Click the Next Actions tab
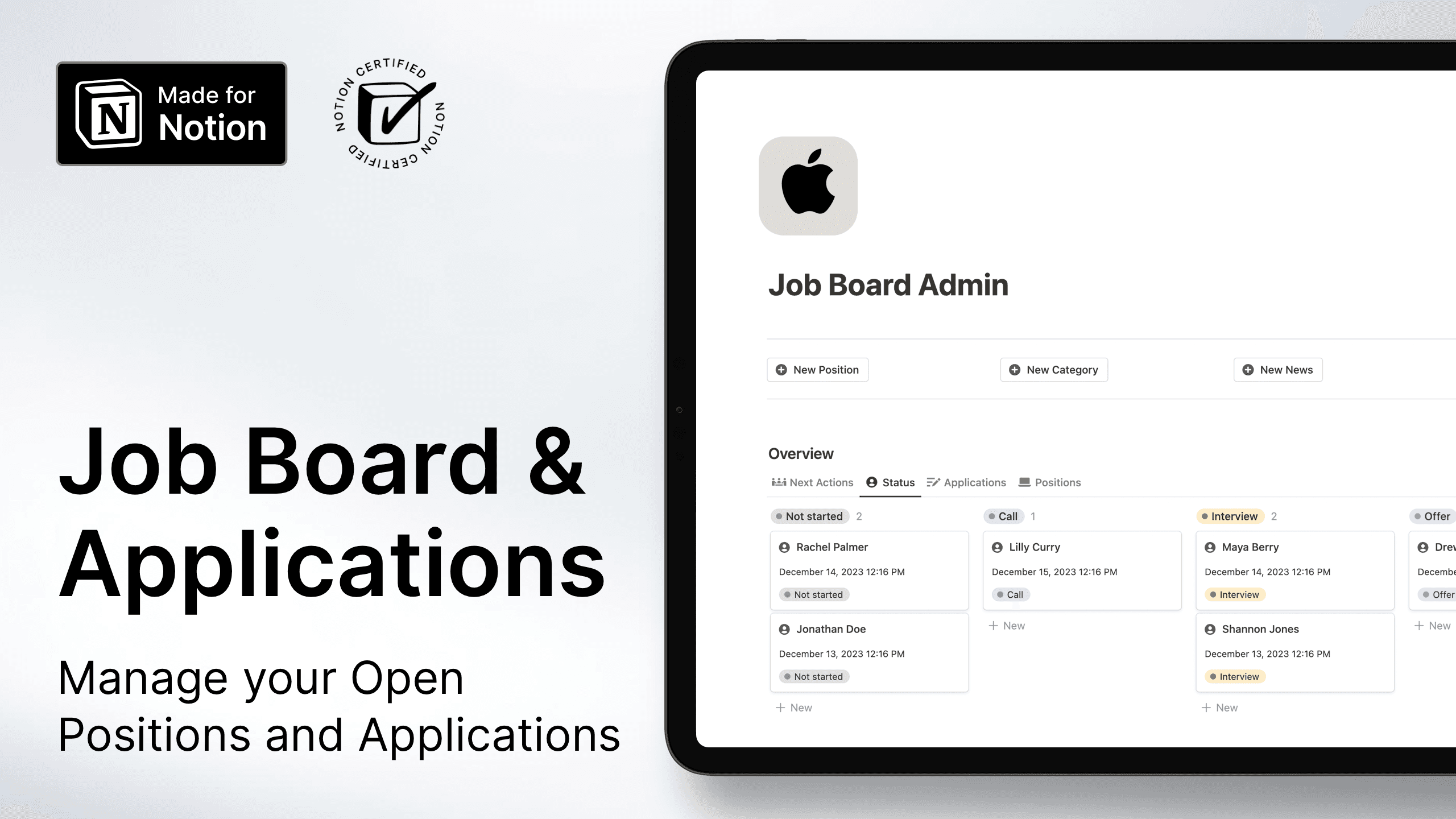 pos(812,482)
